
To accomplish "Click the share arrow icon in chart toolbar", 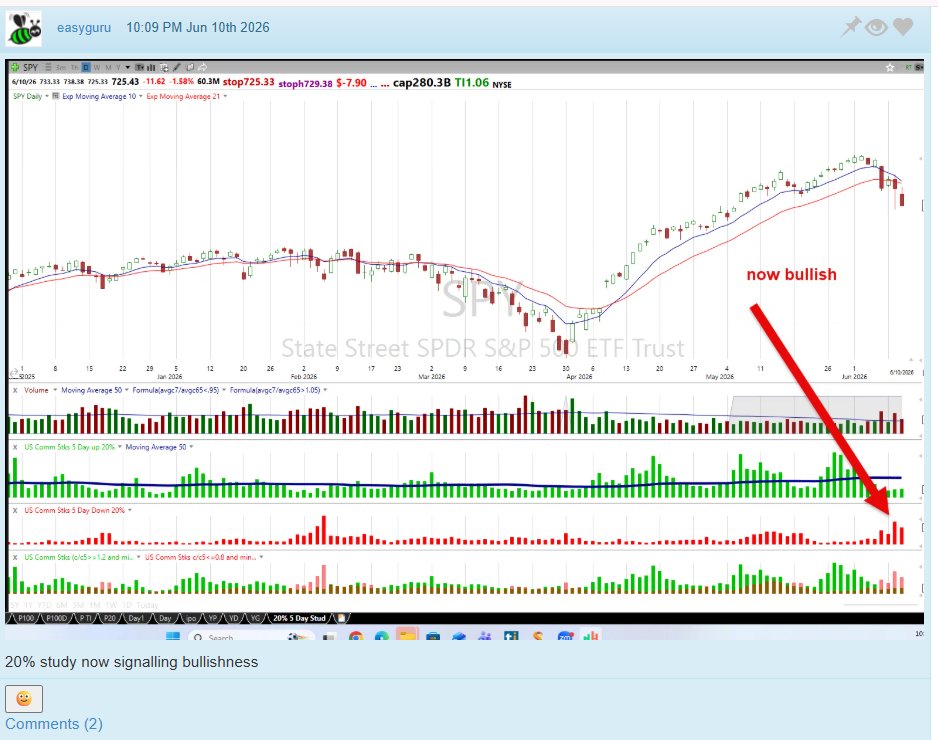I will point(202,67).
